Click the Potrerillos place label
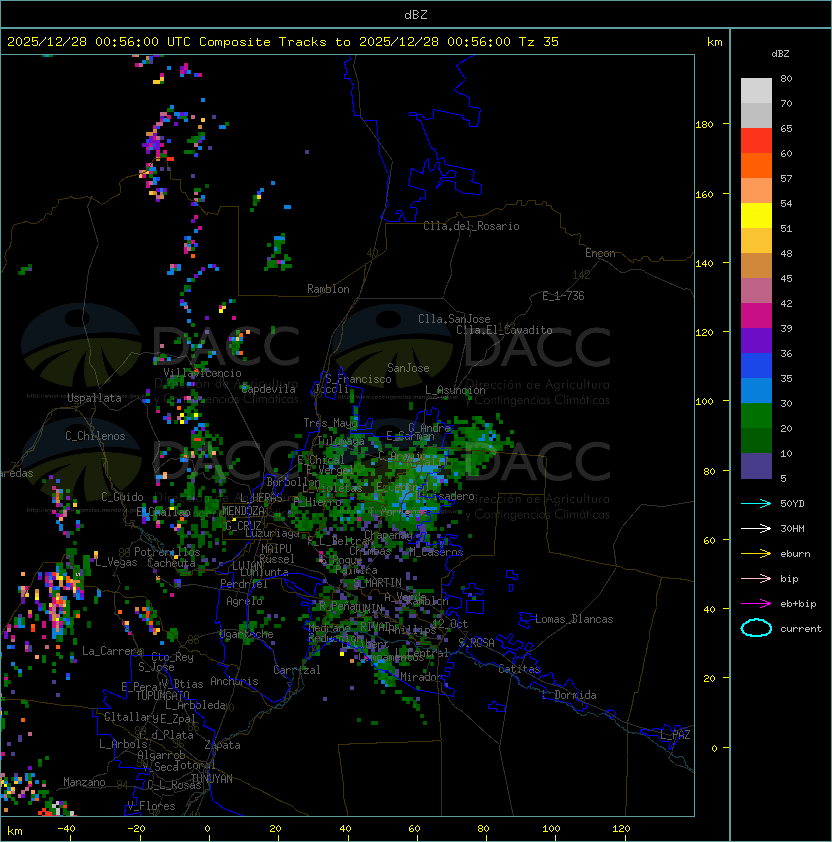Screen dimensions: 832x842 [167, 552]
